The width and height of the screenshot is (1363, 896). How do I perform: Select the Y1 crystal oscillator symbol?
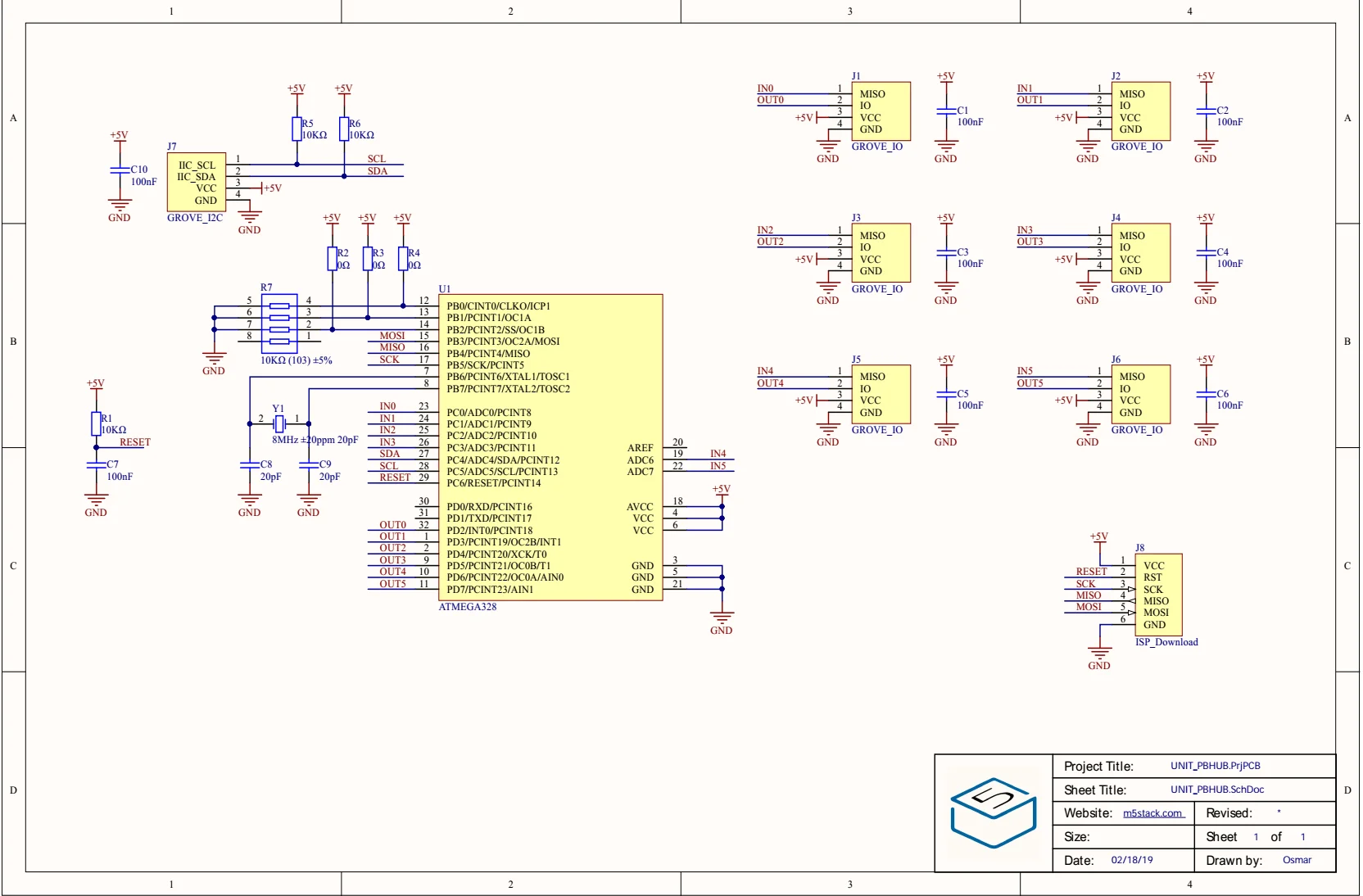pos(279,423)
